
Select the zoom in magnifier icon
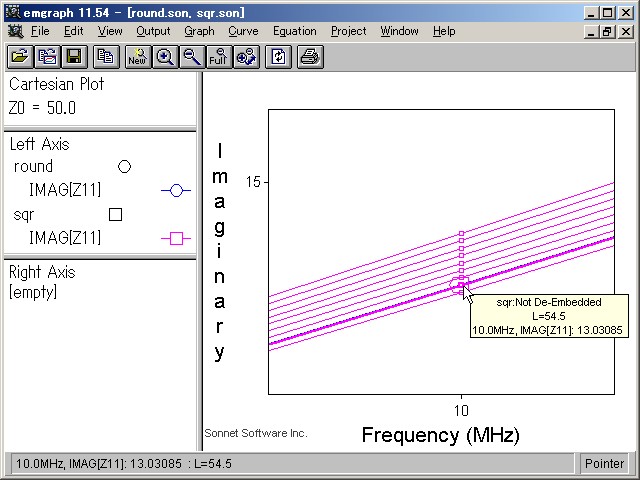click(165, 57)
